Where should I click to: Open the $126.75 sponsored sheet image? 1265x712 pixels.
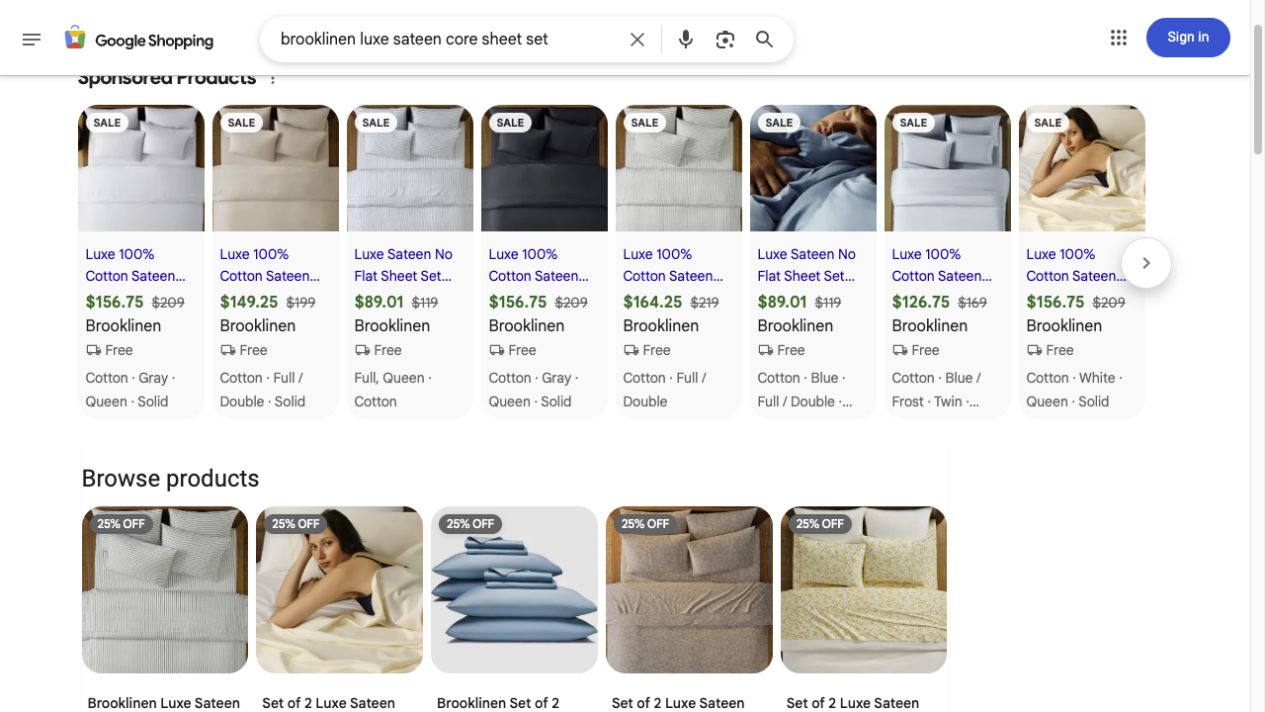pos(947,168)
